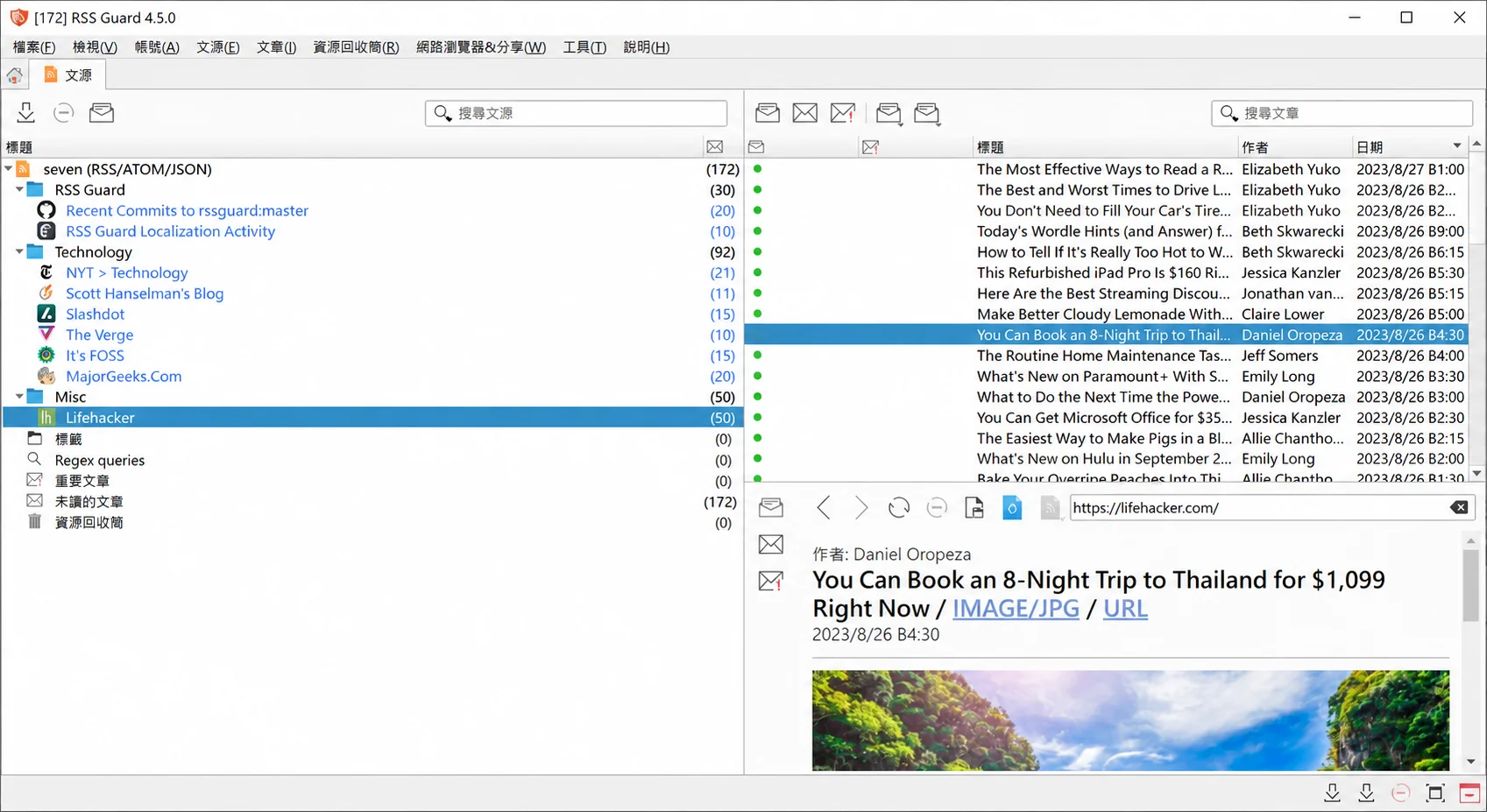This screenshot has height=812, width=1487.
Task: Fetch all feeds via download icon in feed toolbar
Action: [x=26, y=112]
